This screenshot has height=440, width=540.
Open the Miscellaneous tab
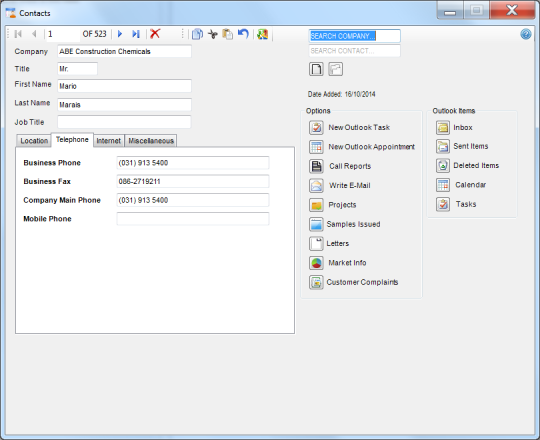[x=151, y=140]
